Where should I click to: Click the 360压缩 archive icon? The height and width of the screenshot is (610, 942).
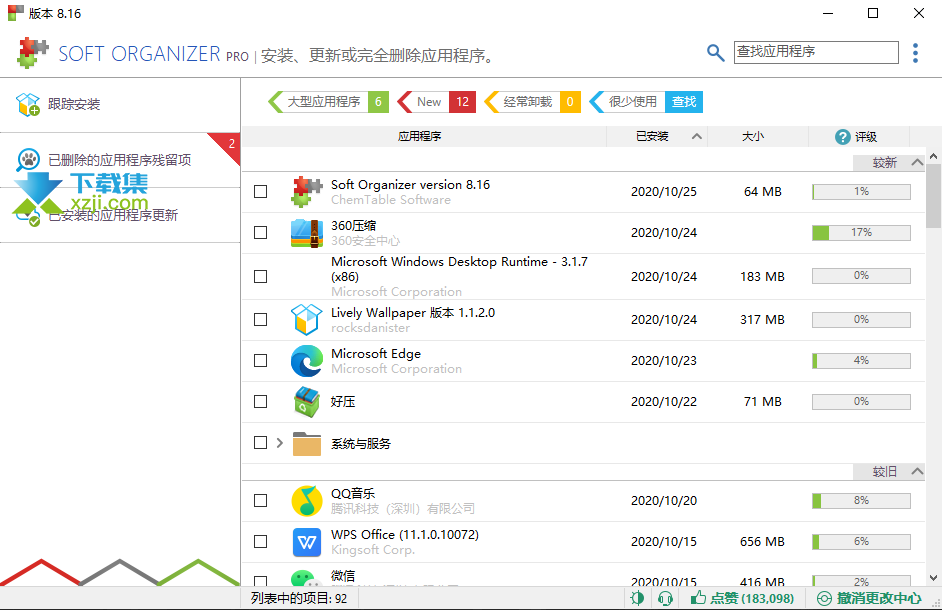307,233
